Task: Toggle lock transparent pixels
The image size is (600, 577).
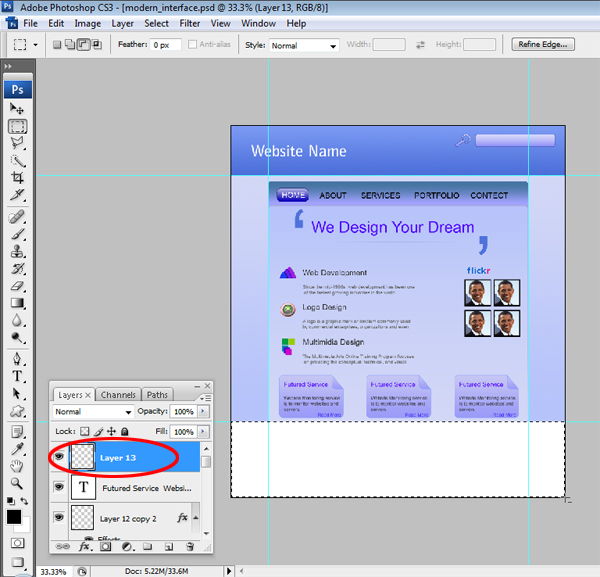Action: click(x=85, y=432)
